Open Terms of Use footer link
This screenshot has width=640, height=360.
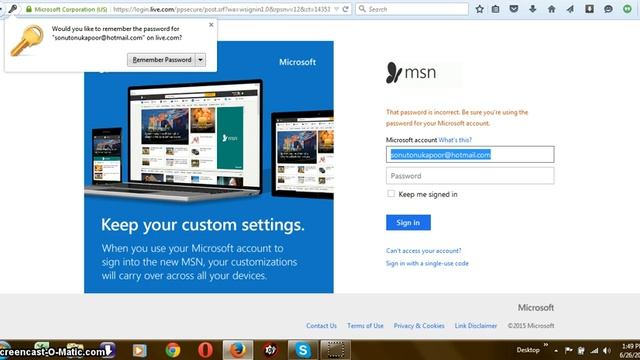(x=365, y=326)
